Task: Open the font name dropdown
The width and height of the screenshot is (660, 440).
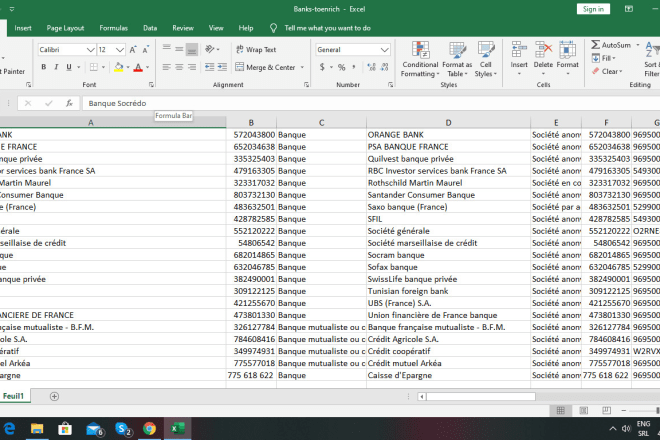Action: pos(90,50)
